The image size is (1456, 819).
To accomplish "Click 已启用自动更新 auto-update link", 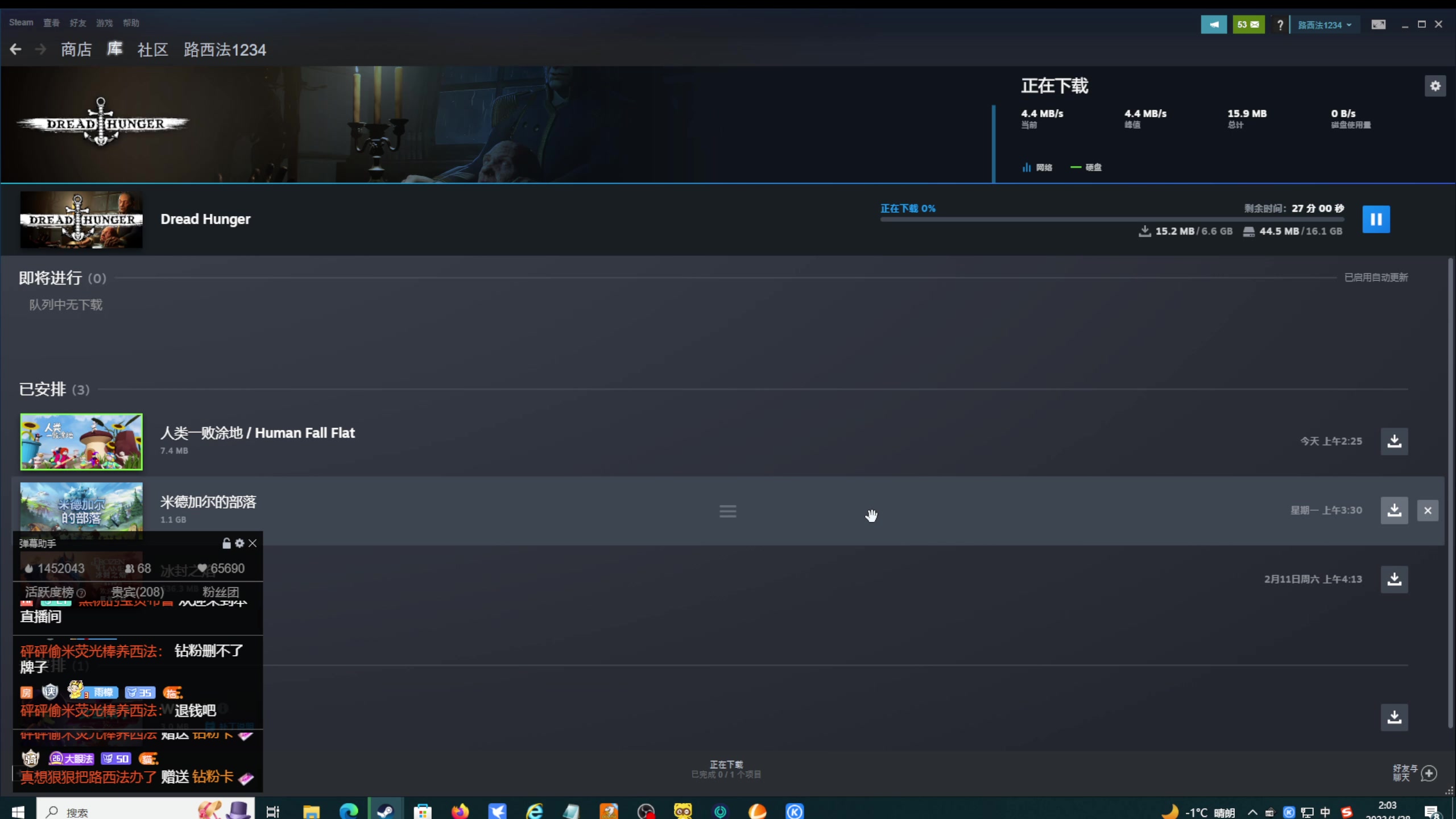I will point(1376,278).
